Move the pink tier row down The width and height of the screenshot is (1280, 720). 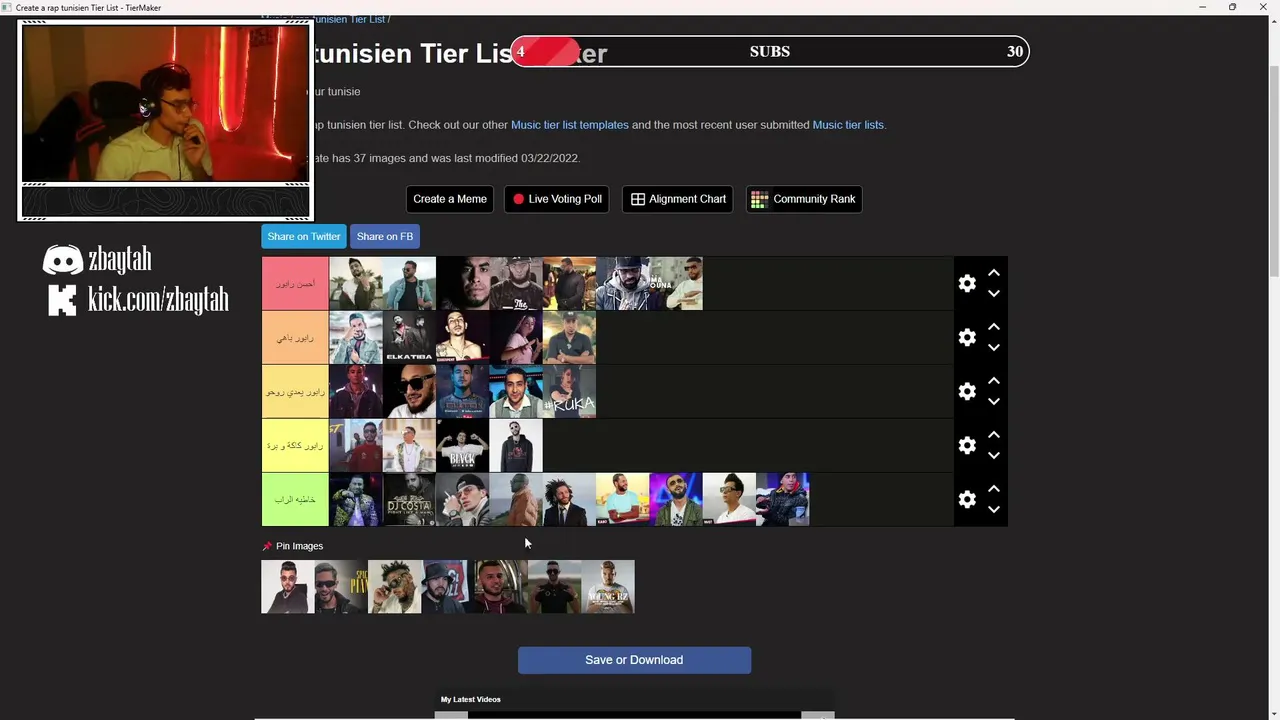point(994,294)
